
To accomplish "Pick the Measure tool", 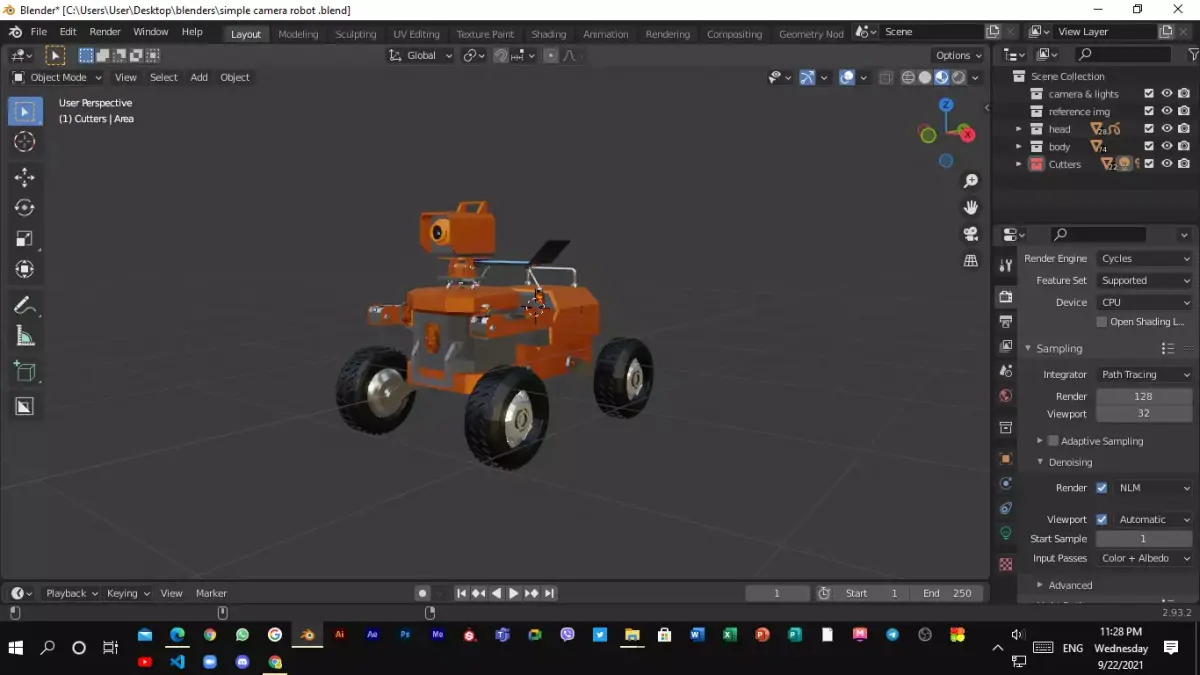I will [x=25, y=336].
